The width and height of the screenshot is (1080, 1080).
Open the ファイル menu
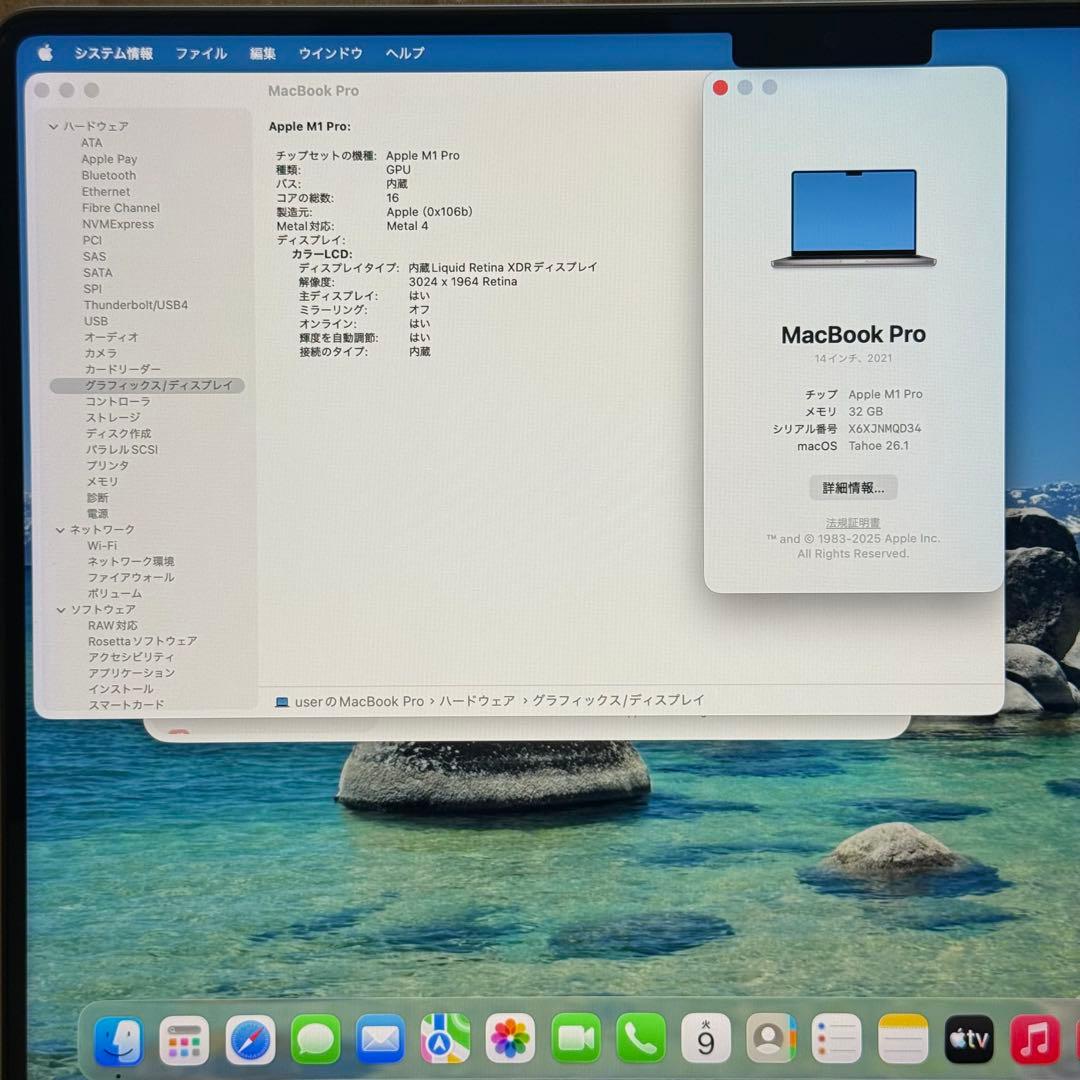point(201,53)
